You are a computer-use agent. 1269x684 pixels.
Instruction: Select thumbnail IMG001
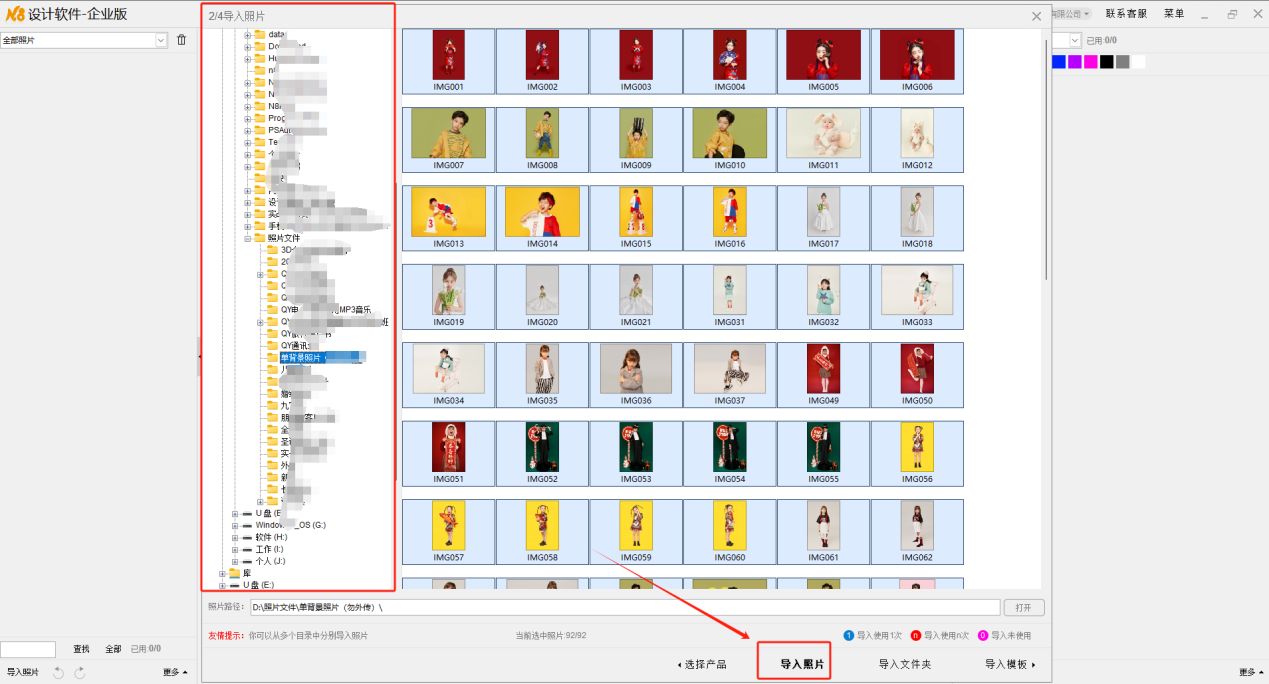tap(449, 61)
